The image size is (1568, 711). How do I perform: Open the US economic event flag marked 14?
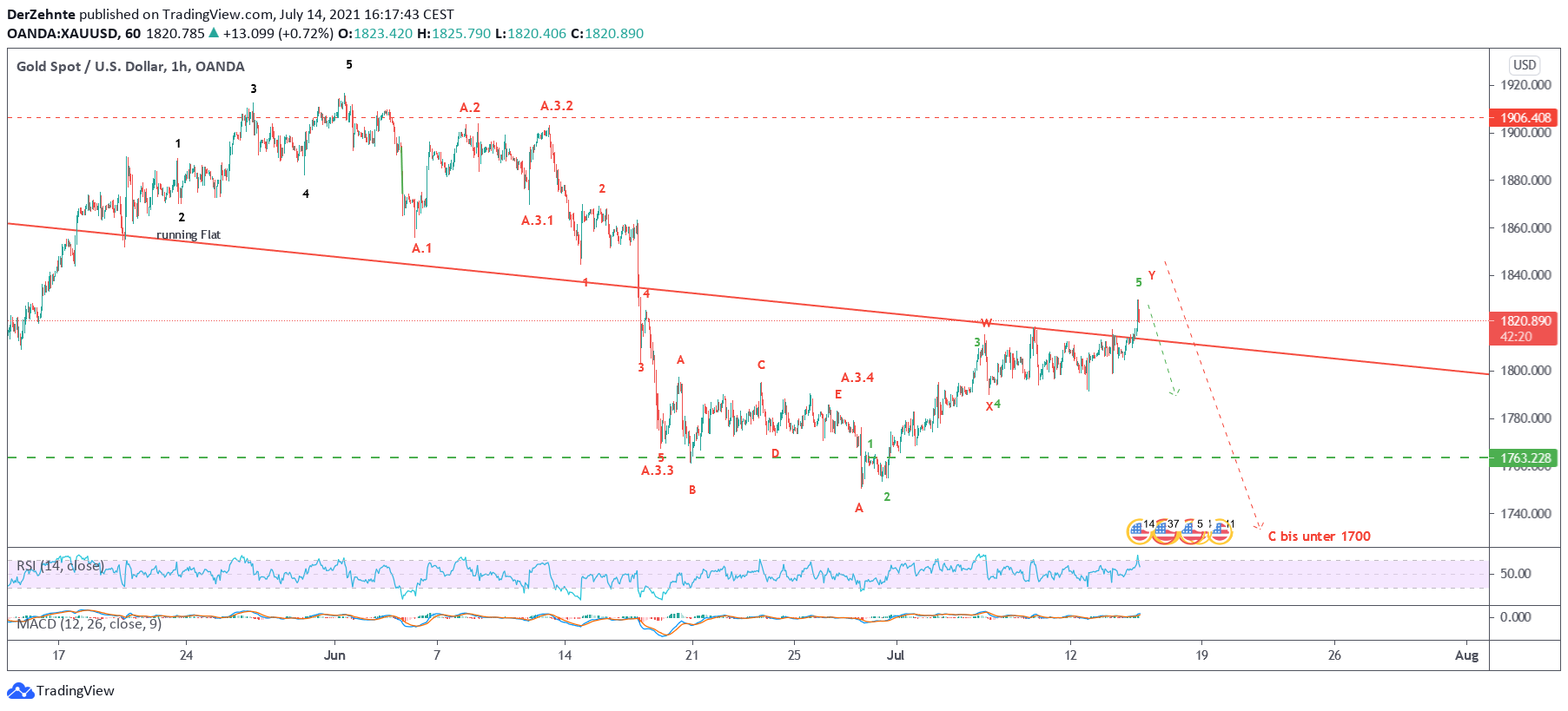(1139, 531)
